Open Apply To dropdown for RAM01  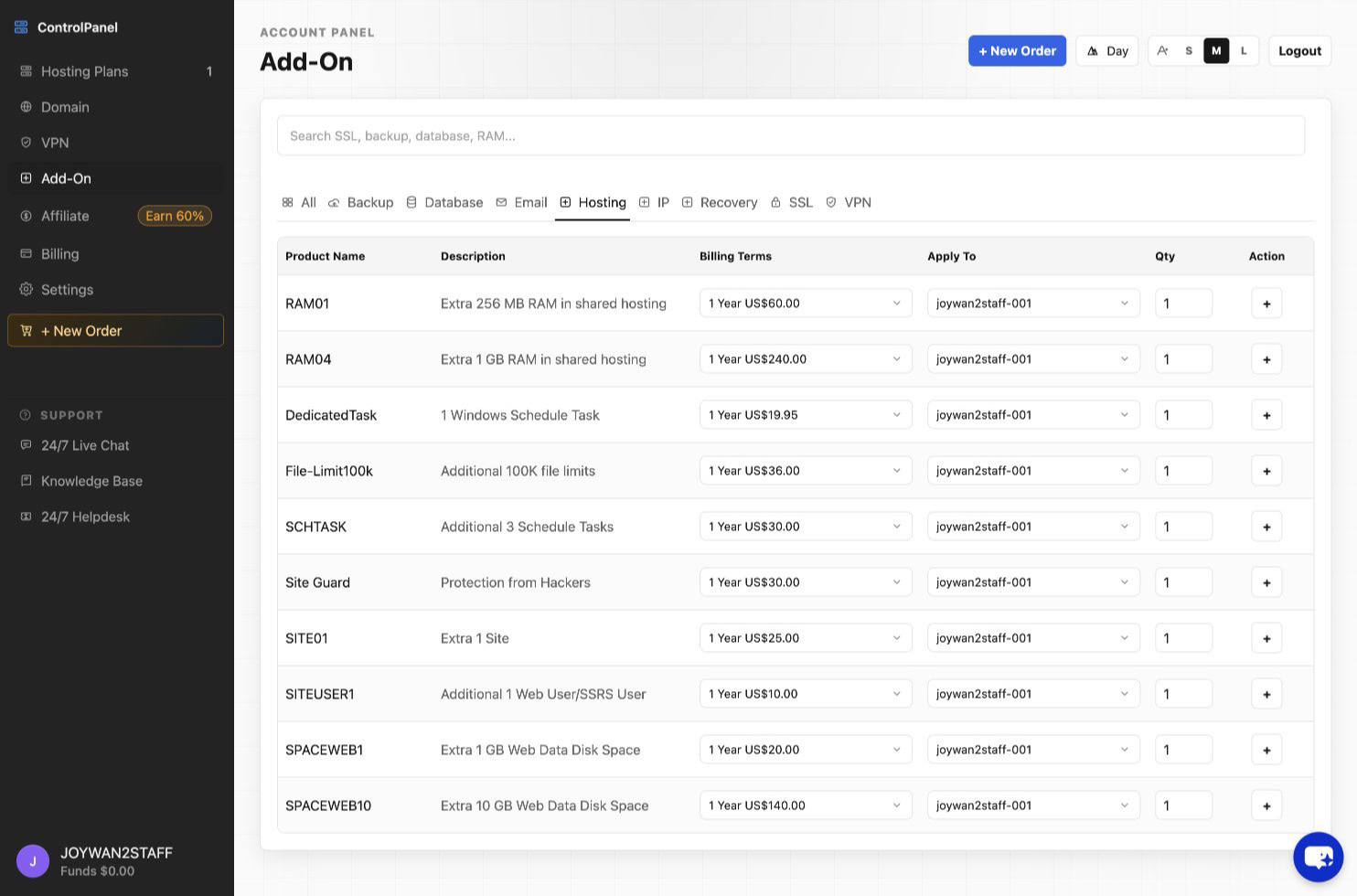(1033, 304)
